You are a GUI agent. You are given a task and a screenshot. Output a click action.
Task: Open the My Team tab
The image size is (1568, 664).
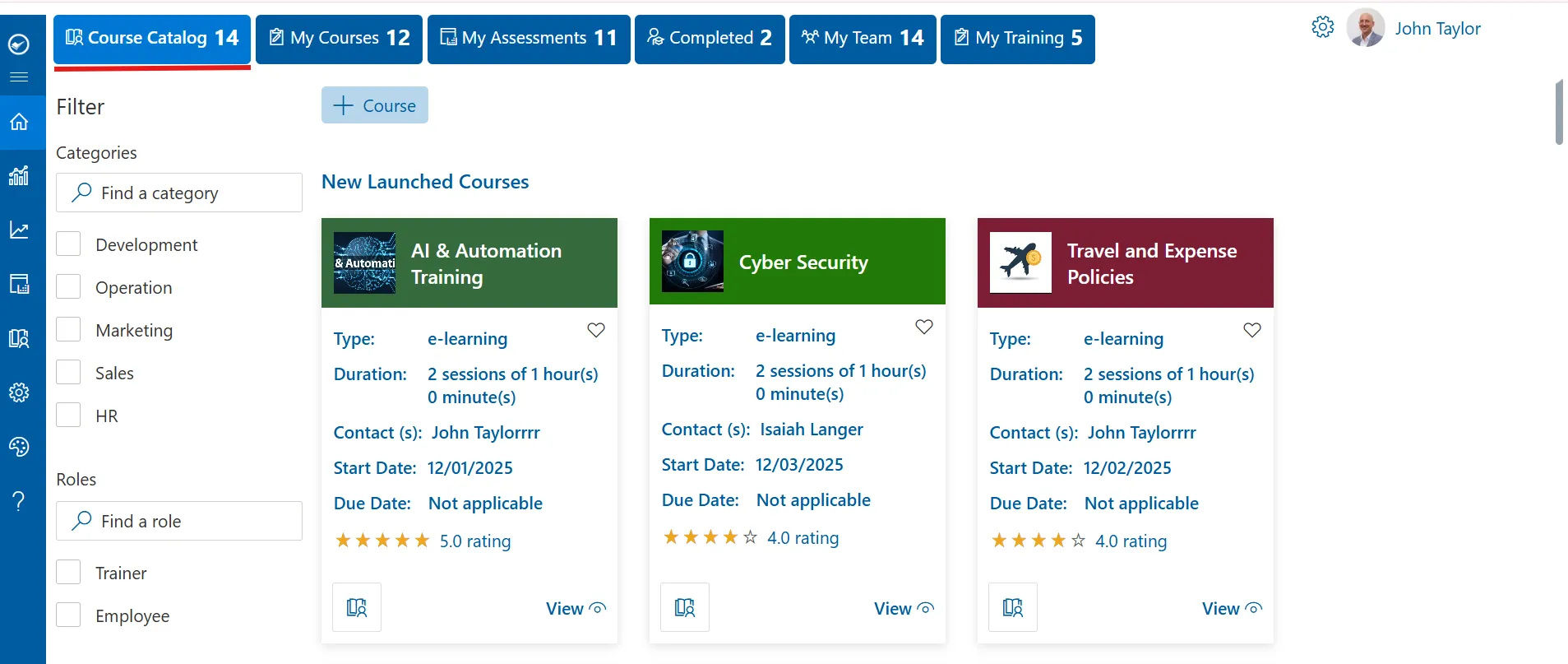[862, 39]
